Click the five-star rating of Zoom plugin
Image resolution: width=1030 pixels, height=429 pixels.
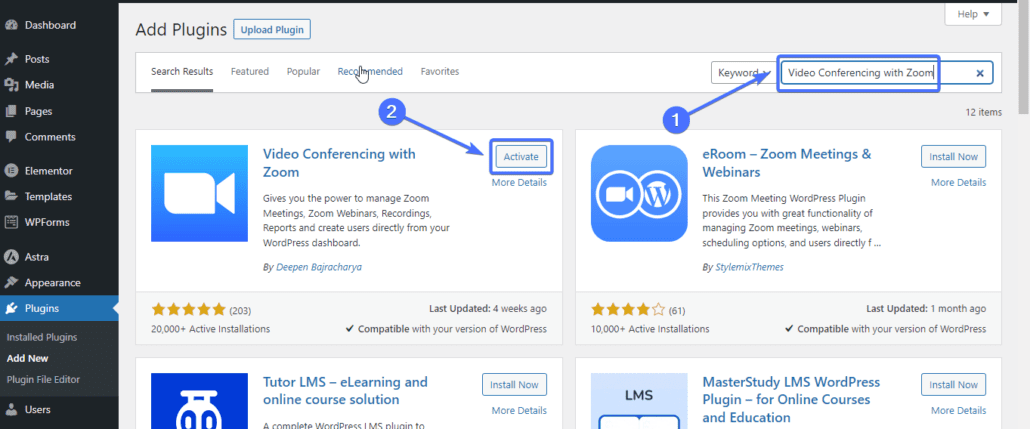tap(189, 309)
